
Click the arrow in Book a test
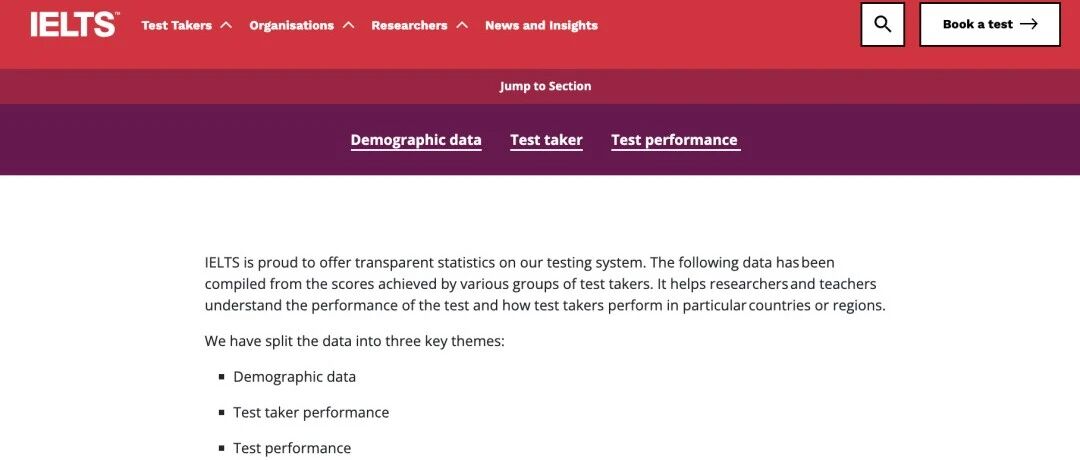coord(1028,24)
